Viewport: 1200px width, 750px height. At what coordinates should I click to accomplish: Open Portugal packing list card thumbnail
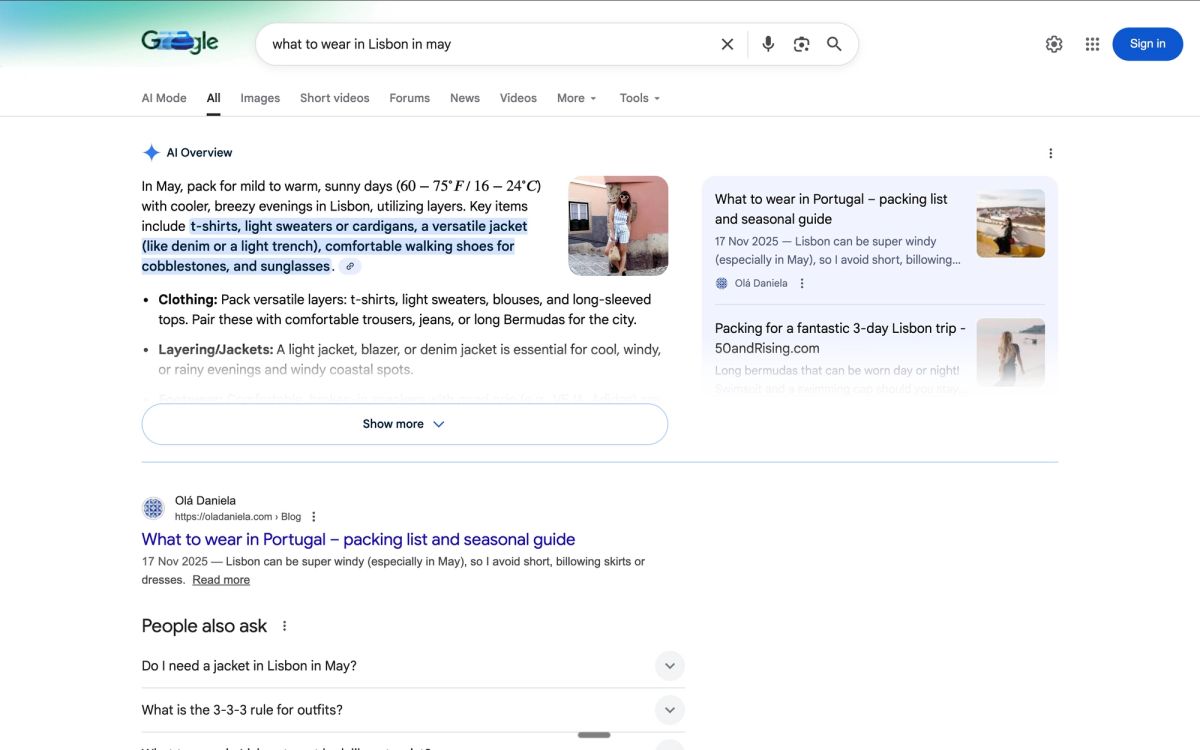coord(1011,224)
